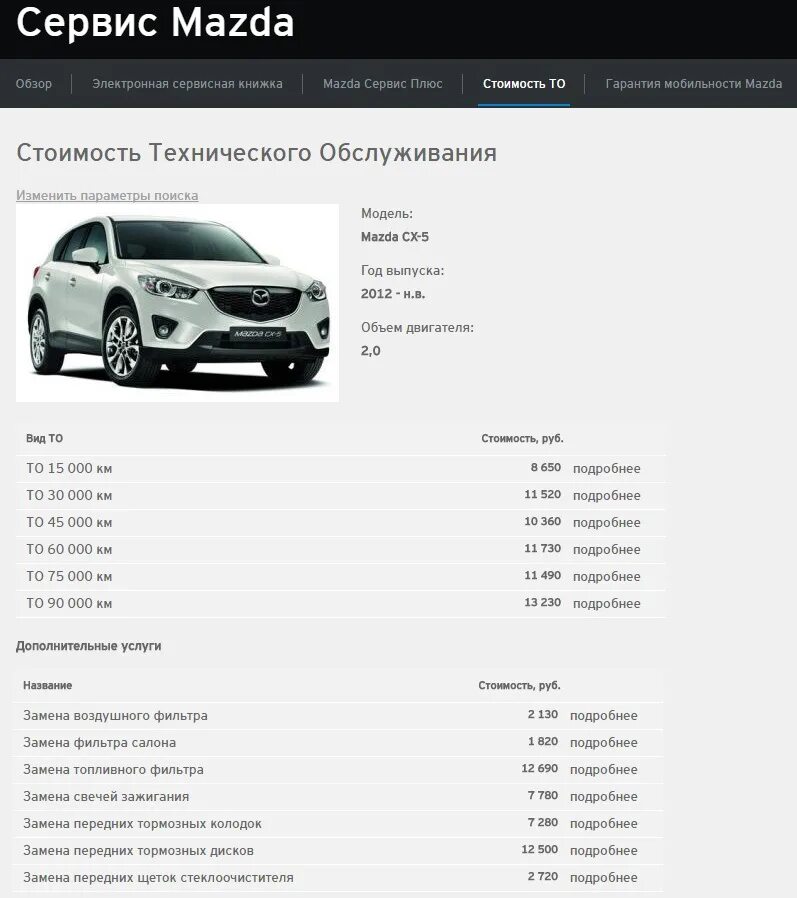
Task: Click the ТО 15 000 км row label
Action: (69, 468)
